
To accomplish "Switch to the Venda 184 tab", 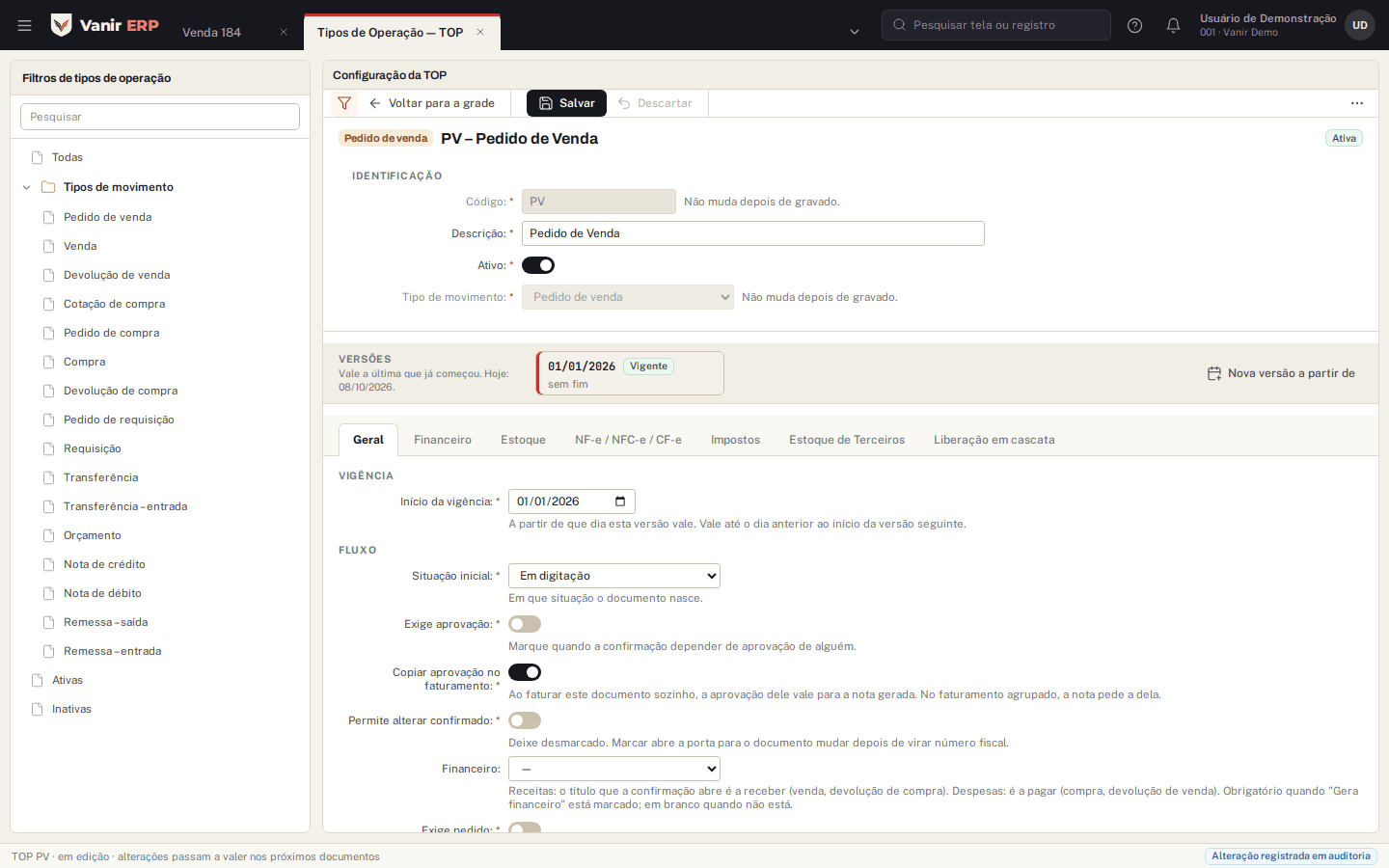I will tap(211, 32).
